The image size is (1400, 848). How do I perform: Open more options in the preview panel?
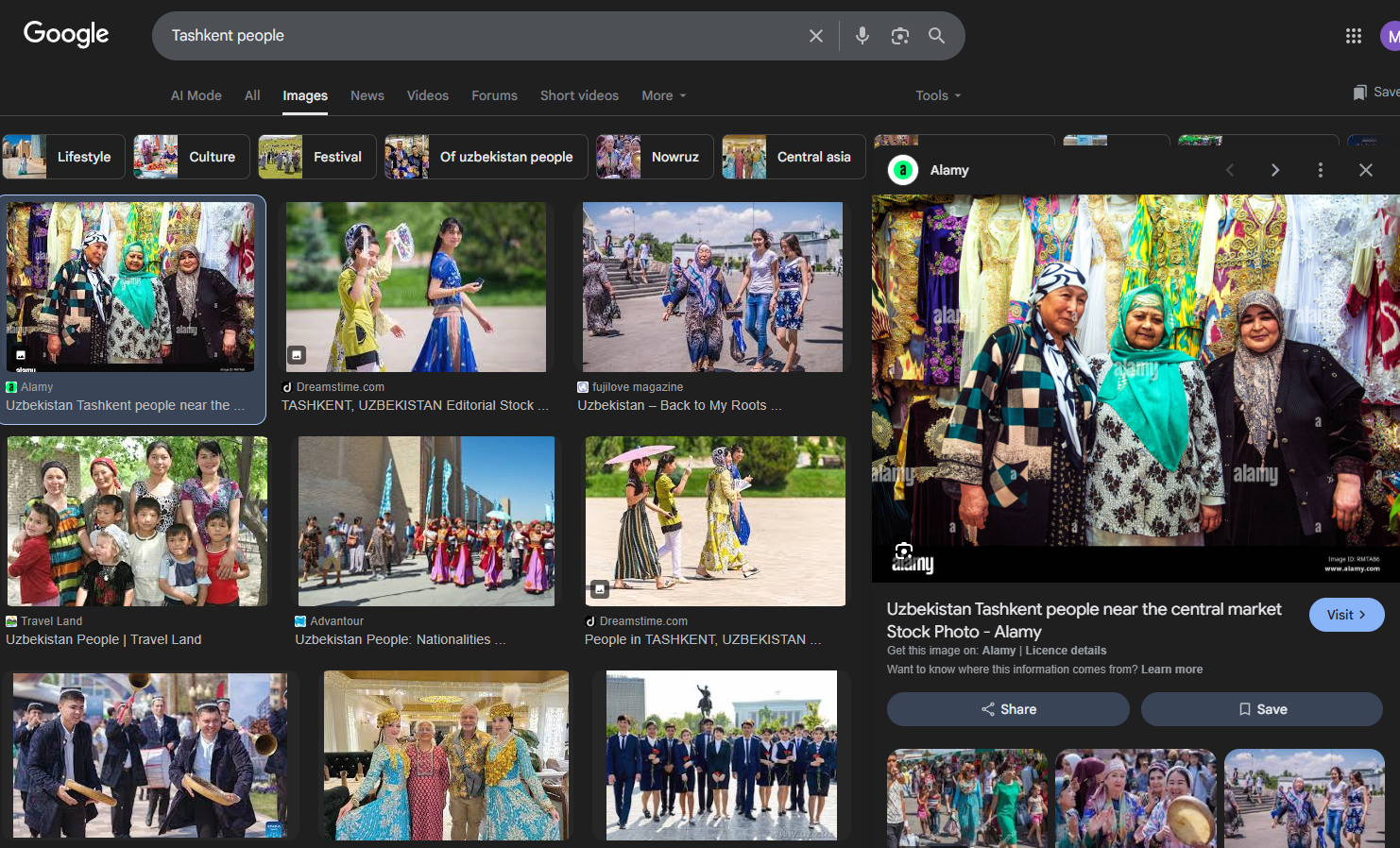tap(1321, 170)
